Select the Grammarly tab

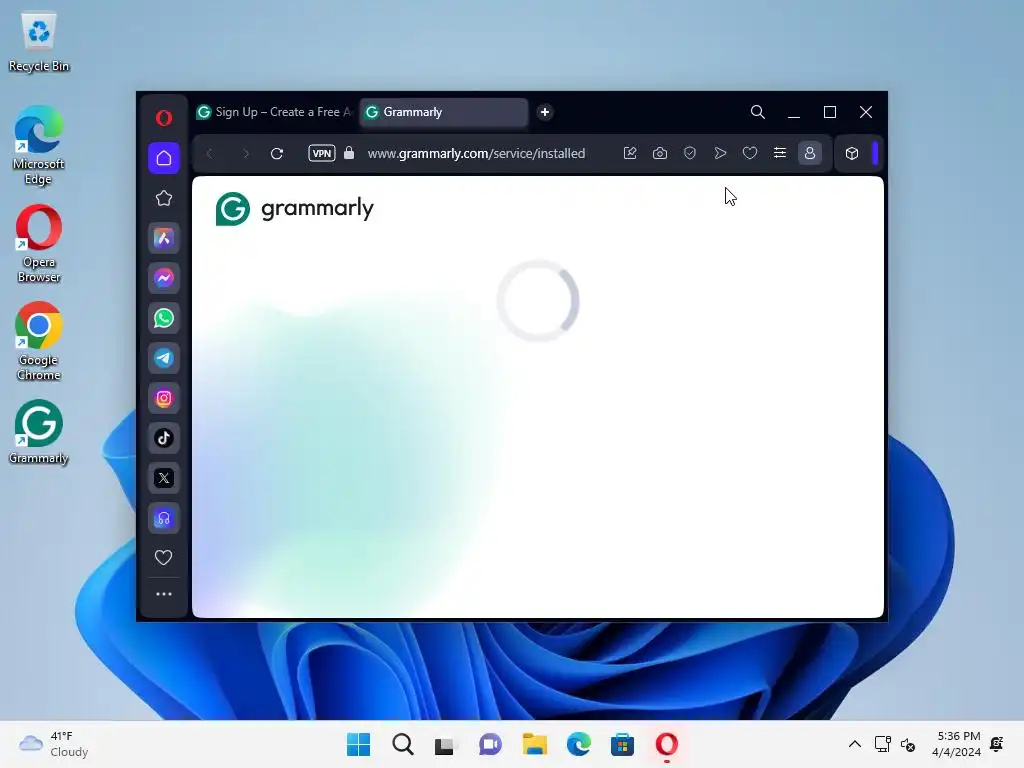tap(443, 112)
